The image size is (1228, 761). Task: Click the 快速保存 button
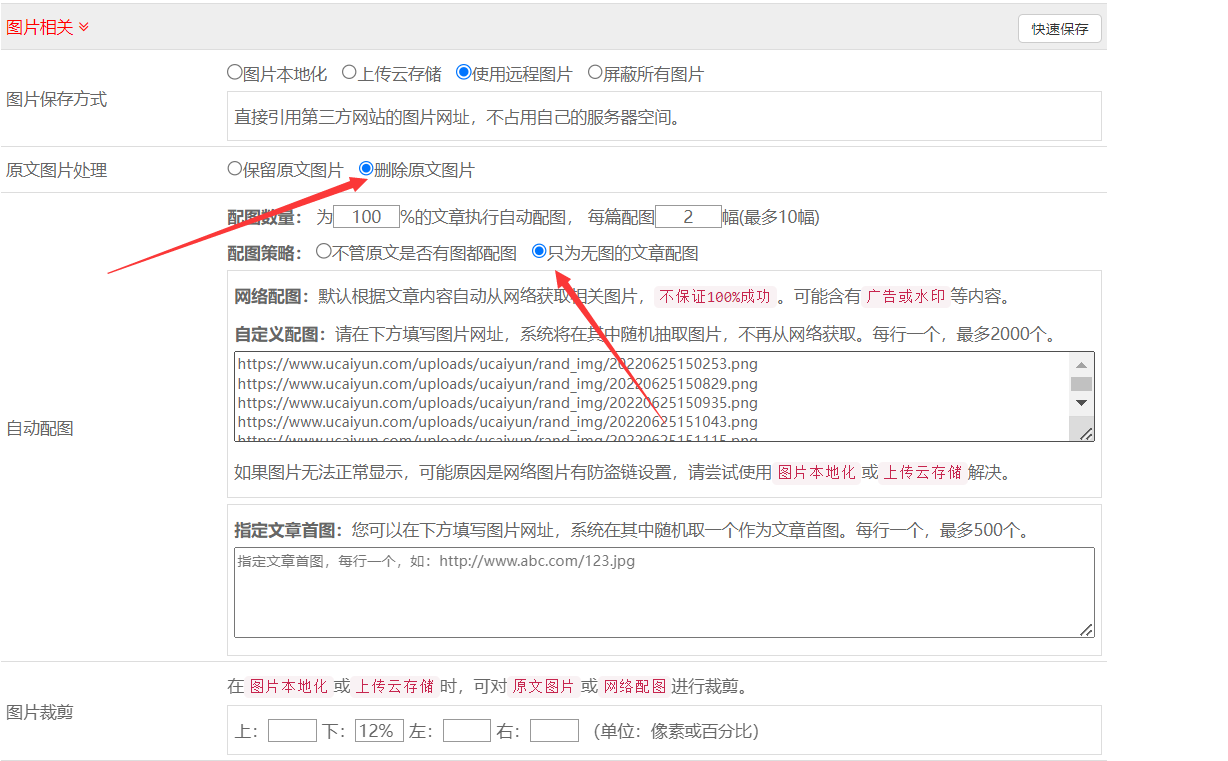(x=1059, y=29)
